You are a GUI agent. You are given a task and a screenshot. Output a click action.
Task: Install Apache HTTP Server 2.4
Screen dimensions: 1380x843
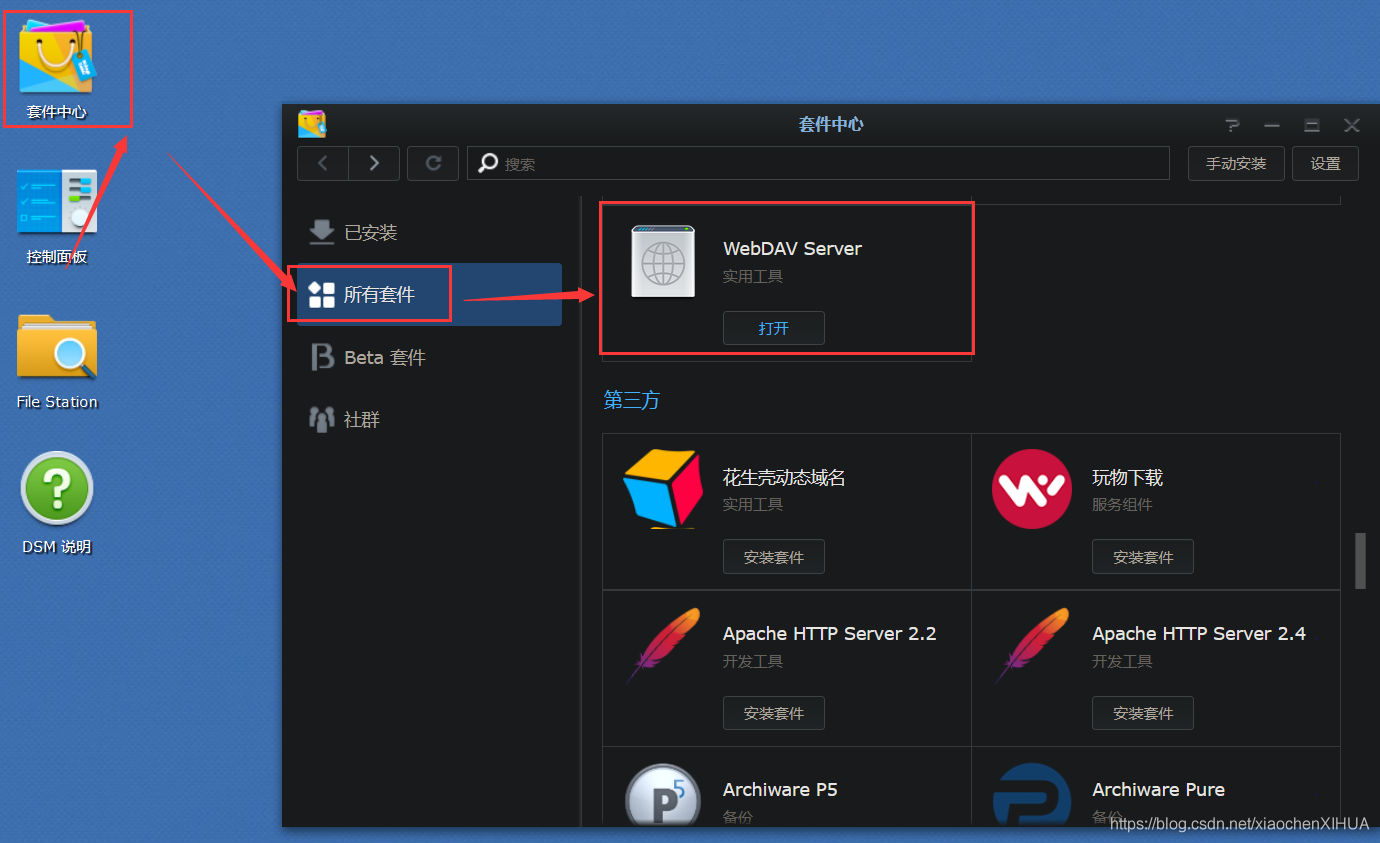1142,713
